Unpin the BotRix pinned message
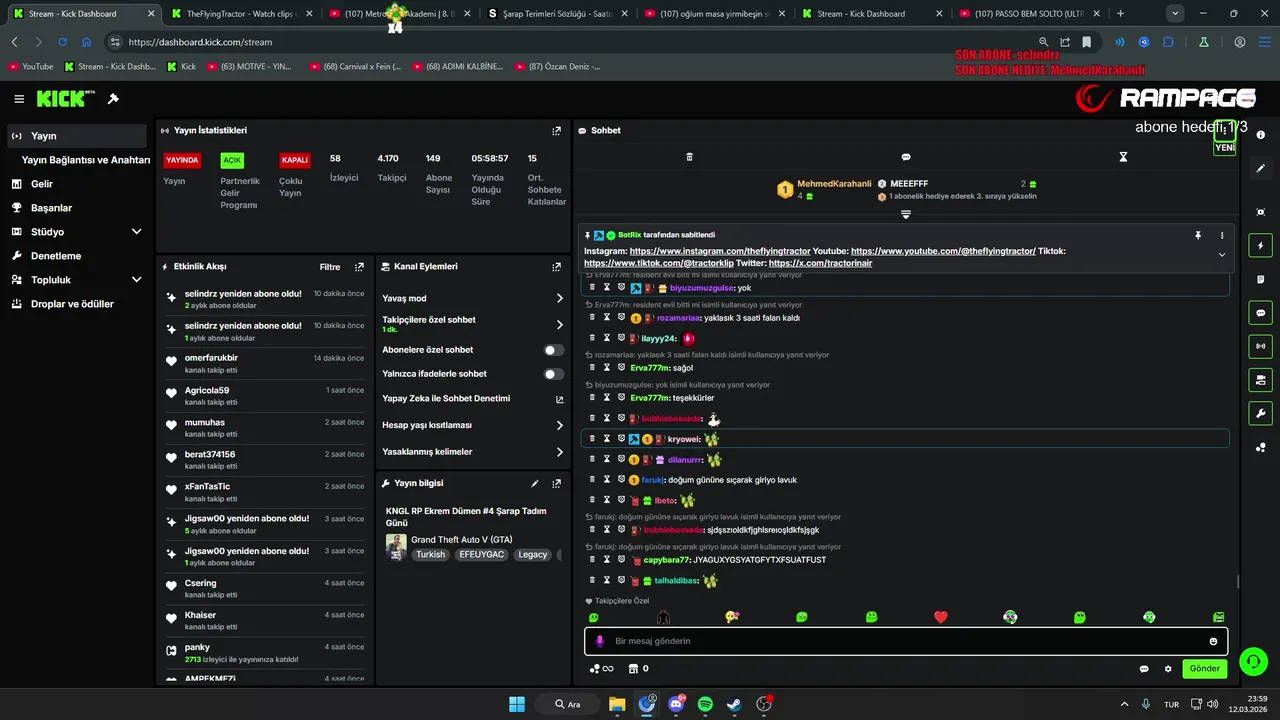The width and height of the screenshot is (1280, 720). coord(1197,235)
